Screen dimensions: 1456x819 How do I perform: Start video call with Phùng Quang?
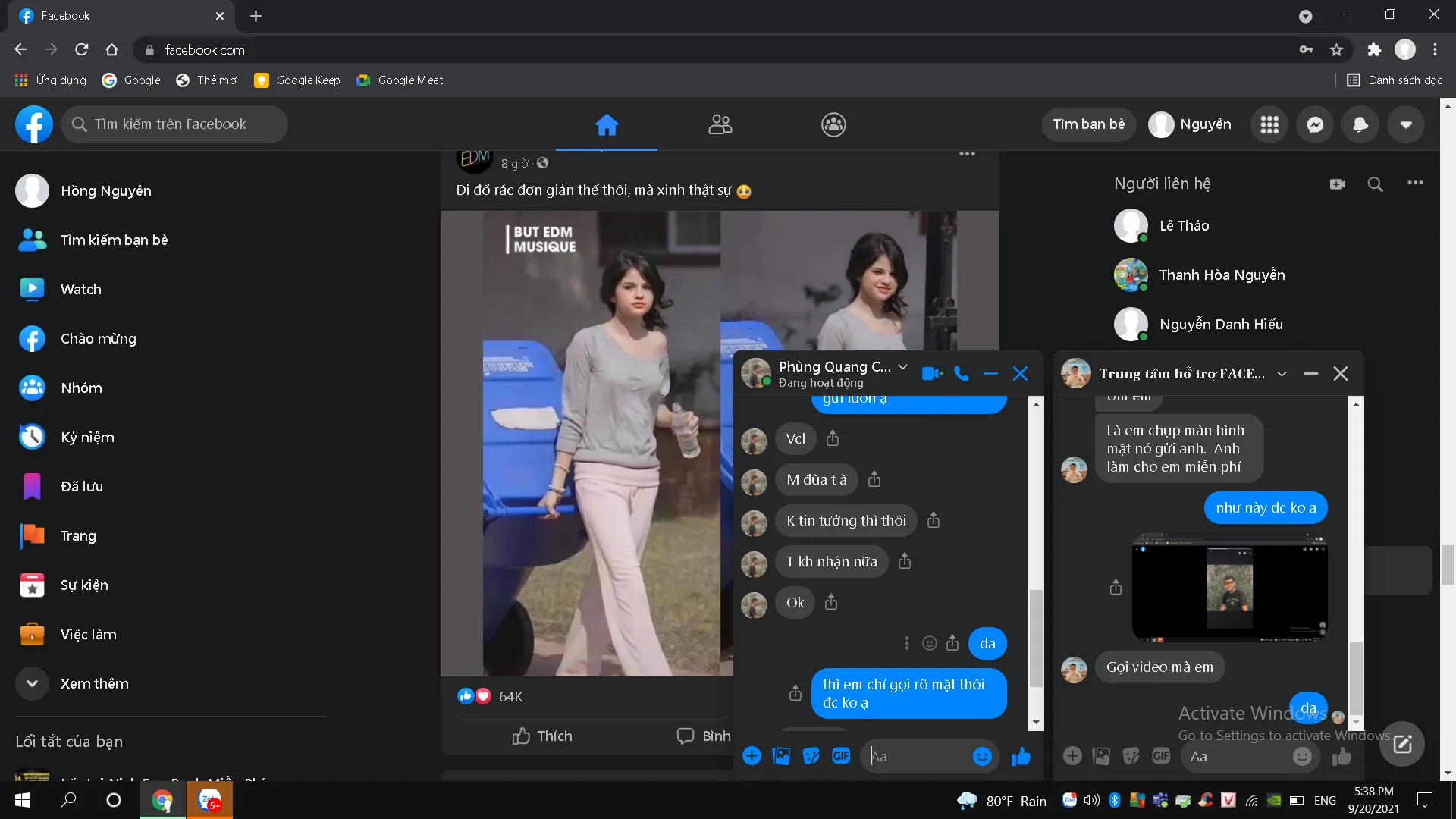coord(931,374)
